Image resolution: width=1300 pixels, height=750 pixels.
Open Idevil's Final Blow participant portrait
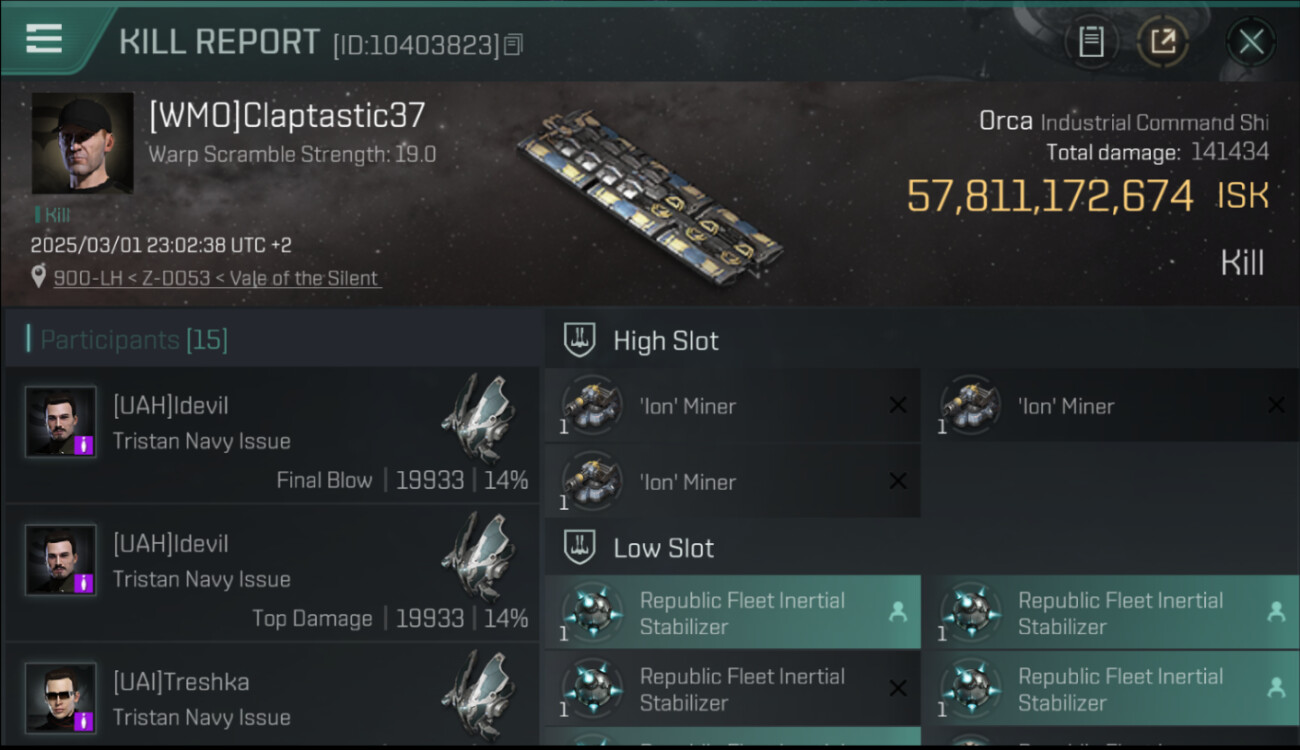click(x=61, y=422)
